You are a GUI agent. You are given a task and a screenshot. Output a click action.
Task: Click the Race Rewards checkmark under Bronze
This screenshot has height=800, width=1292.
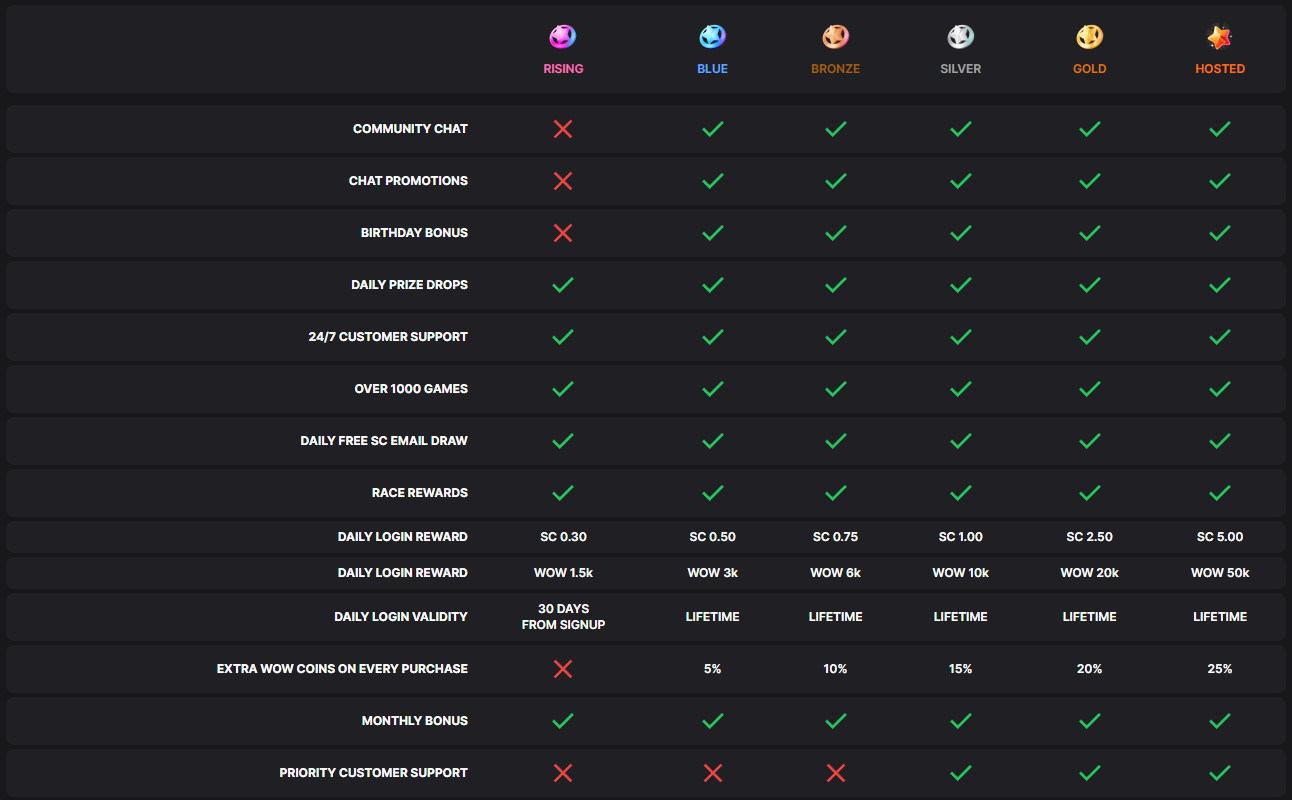pos(836,493)
